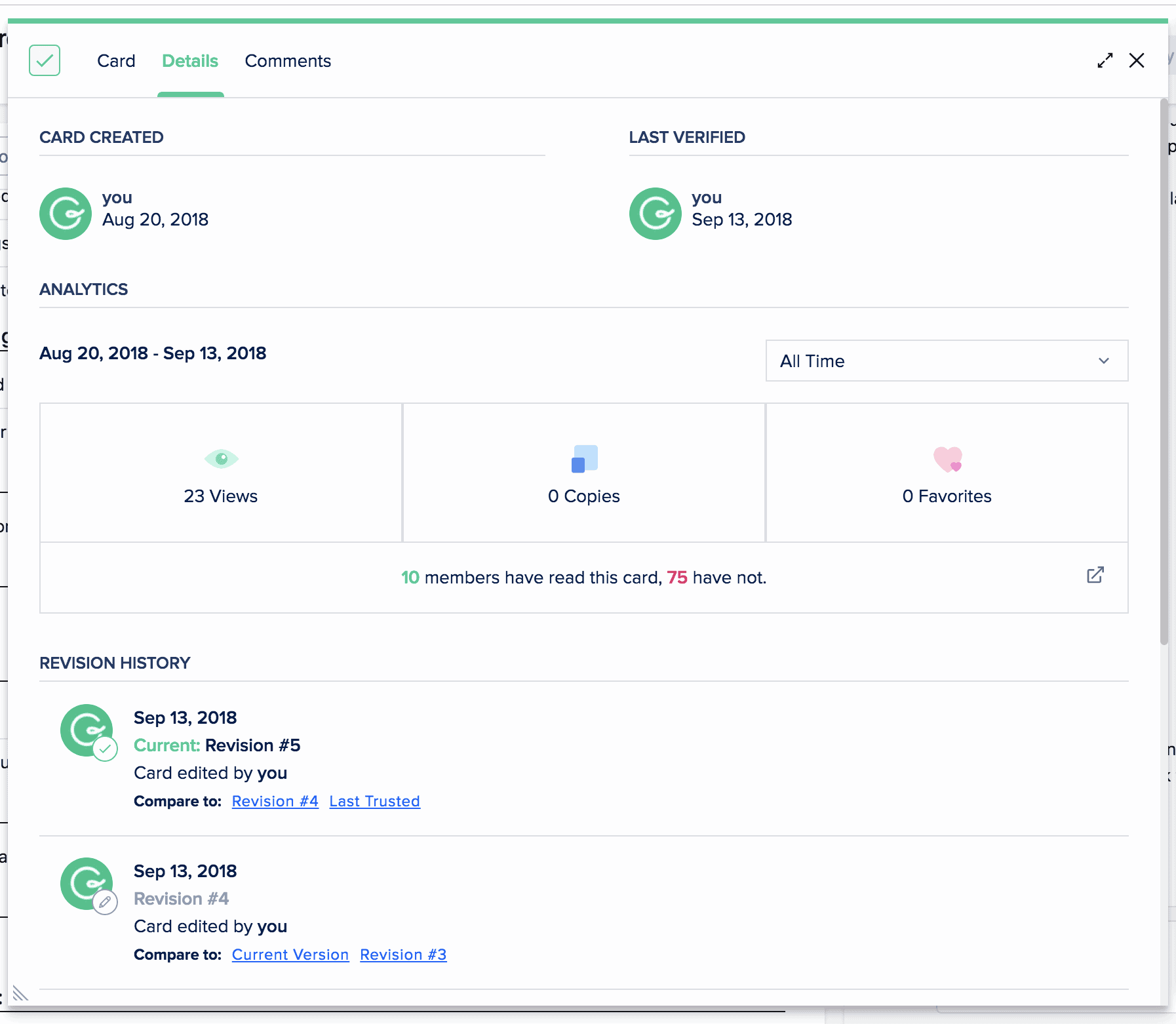
Task: Toggle the green card verification checkmark
Action: click(45, 60)
